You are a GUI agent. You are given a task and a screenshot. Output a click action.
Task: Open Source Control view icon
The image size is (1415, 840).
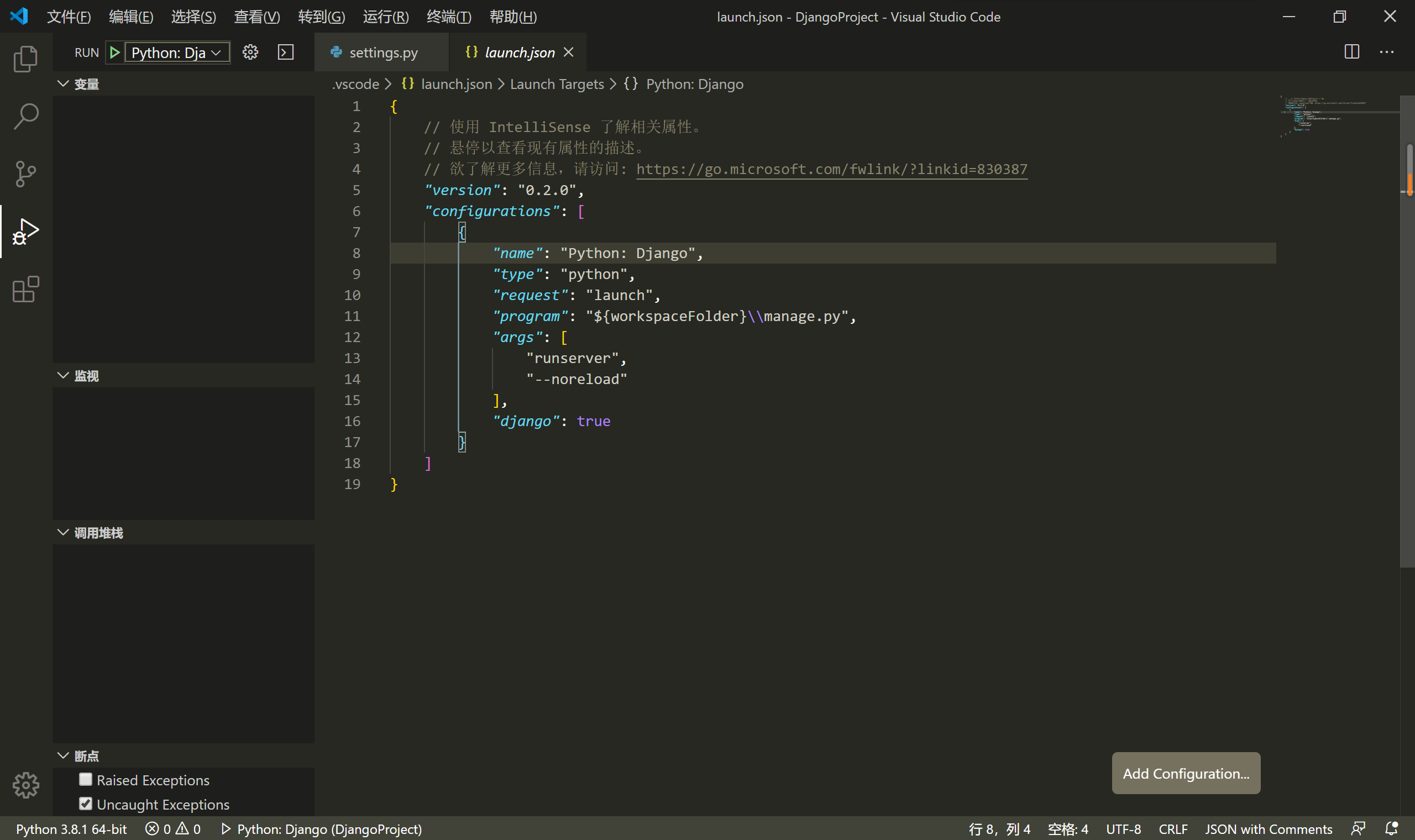click(x=25, y=174)
